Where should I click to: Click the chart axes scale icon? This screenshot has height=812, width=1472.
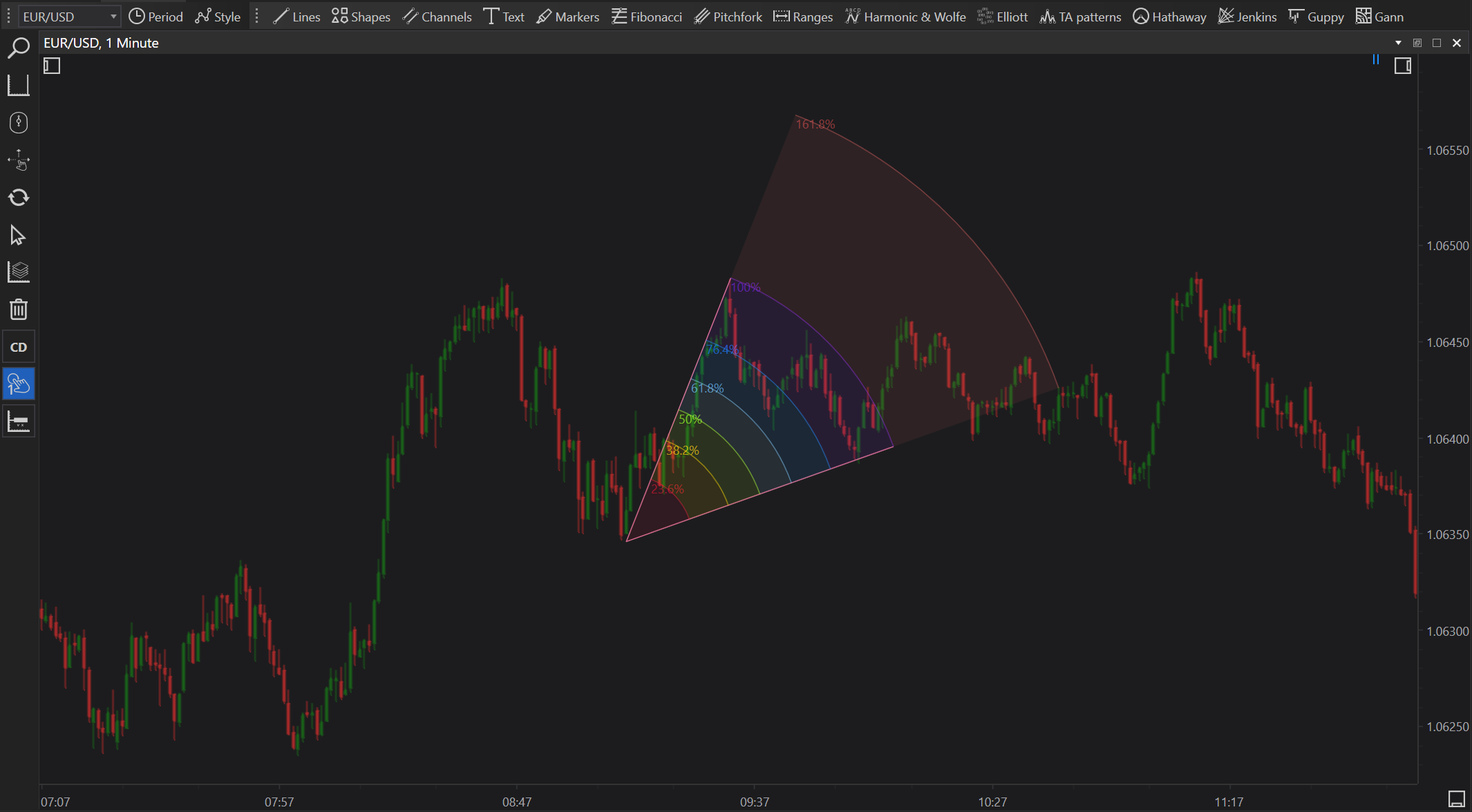19,86
